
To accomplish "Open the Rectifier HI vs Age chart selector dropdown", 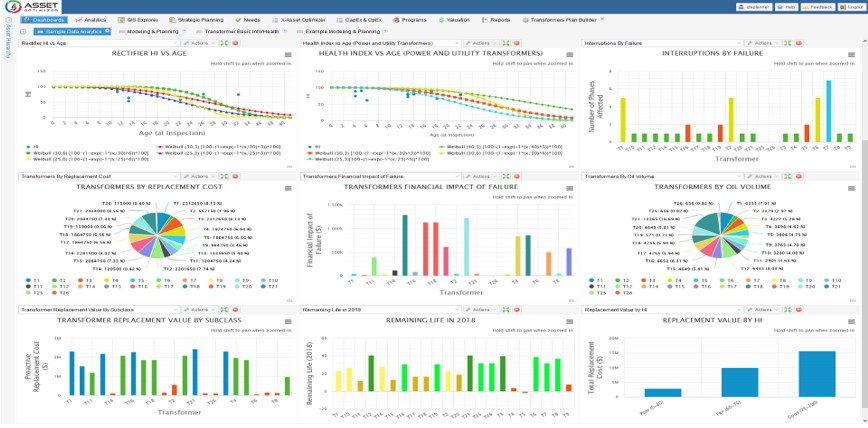I will (x=176, y=43).
